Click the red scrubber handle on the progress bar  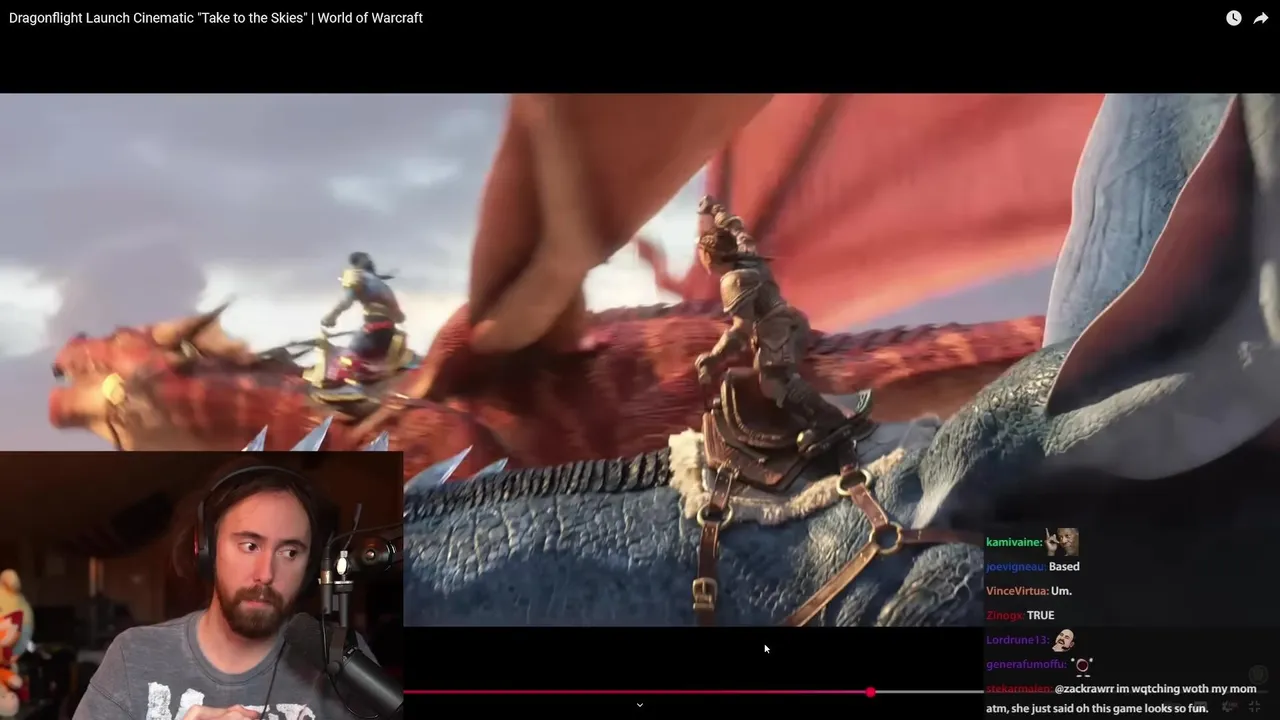point(871,692)
